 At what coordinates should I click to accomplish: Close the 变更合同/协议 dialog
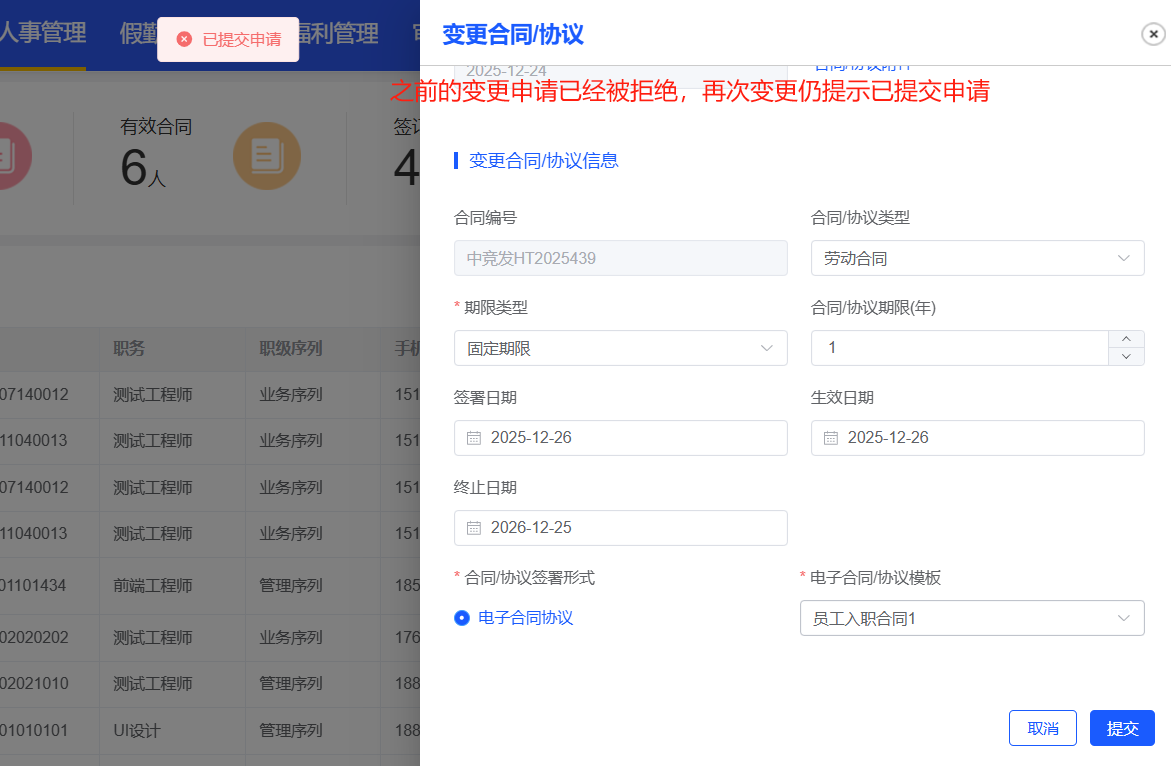pos(1153,34)
